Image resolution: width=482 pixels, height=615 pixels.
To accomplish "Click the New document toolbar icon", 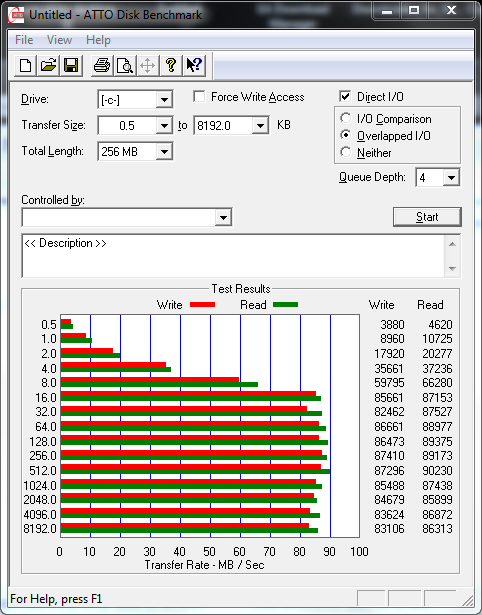I will point(25,65).
